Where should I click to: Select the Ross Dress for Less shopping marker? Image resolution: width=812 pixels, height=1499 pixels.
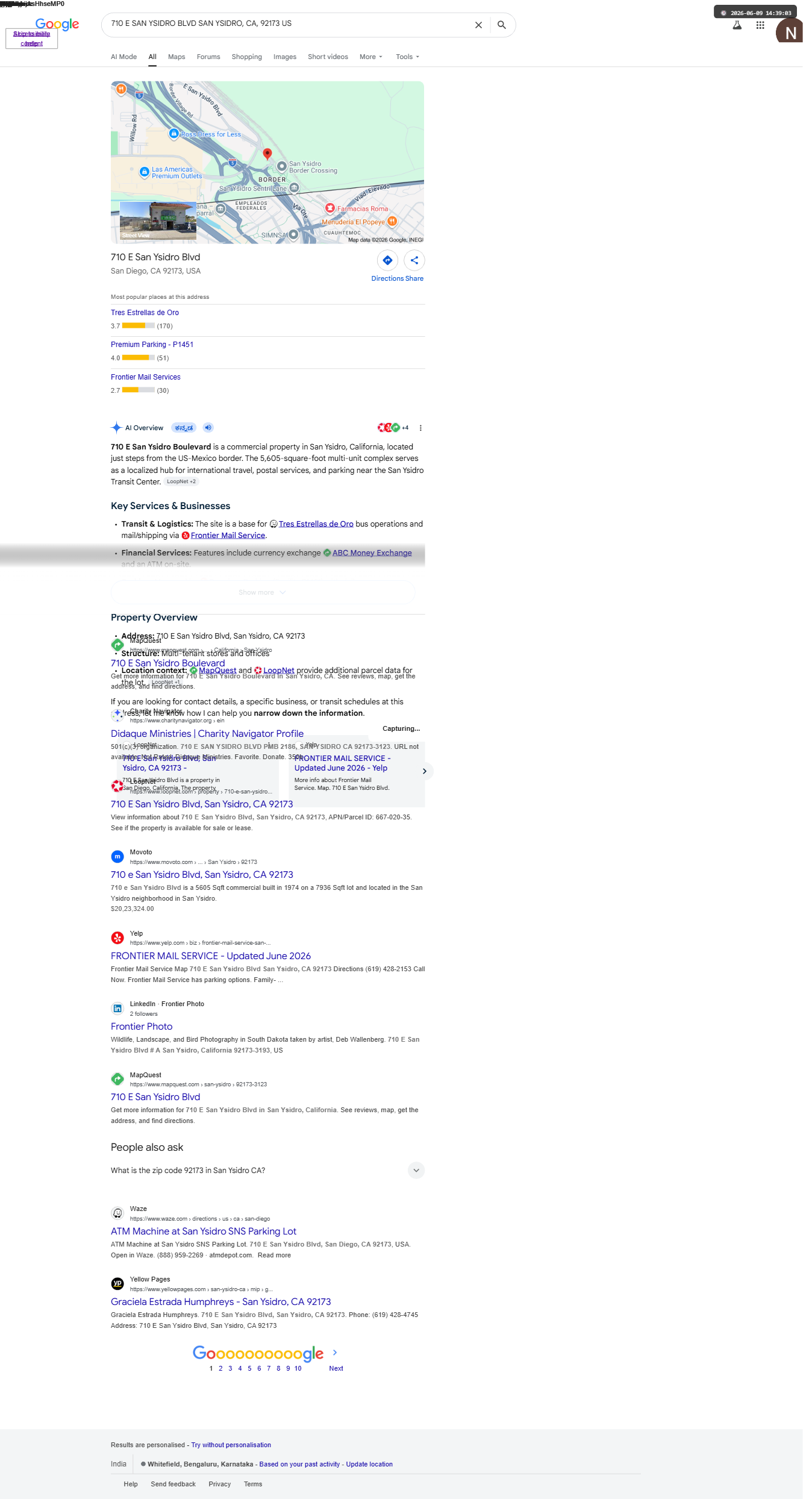[x=173, y=134]
